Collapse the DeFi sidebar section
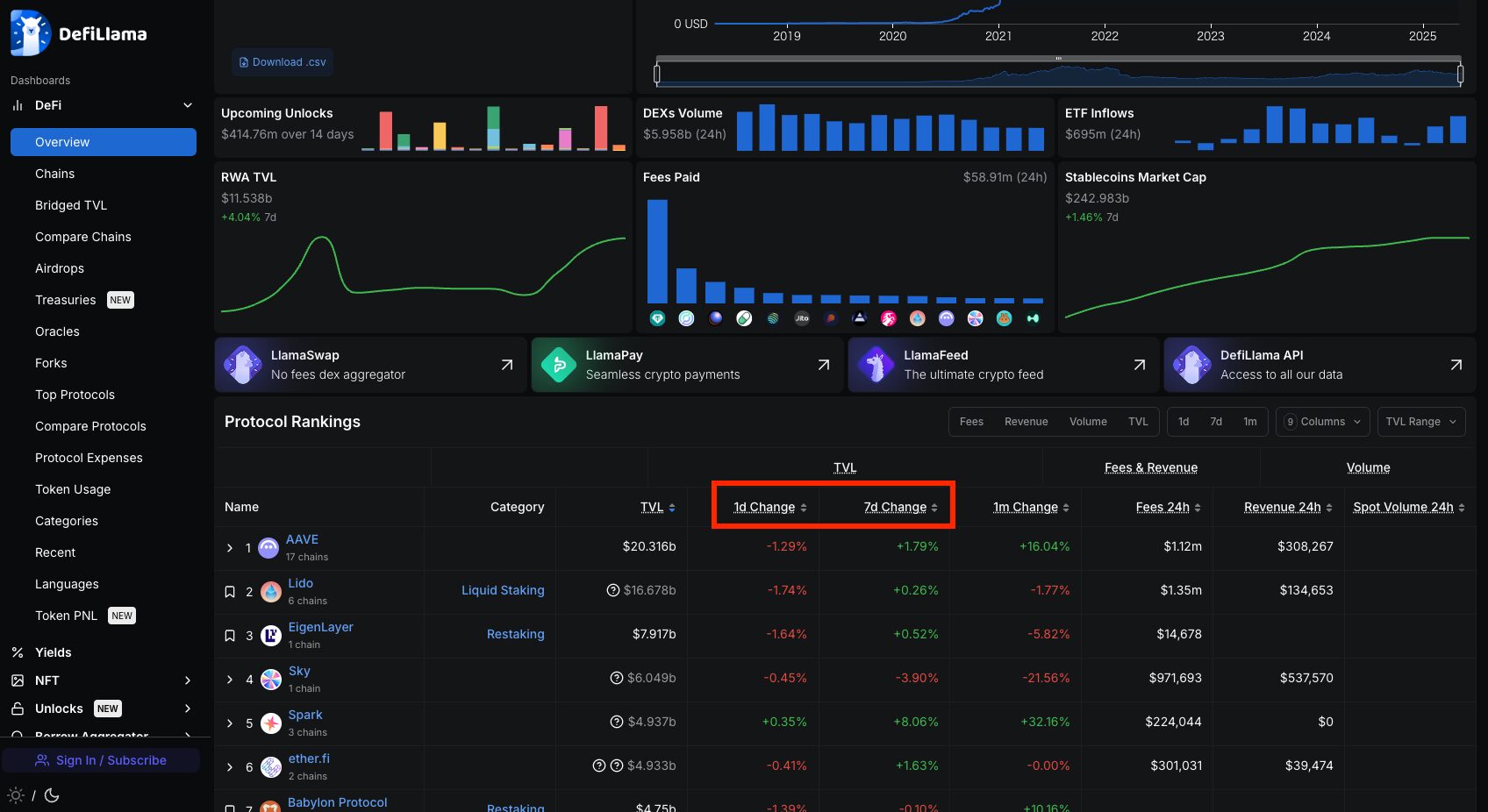This screenshot has width=1488, height=812. click(188, 105)
